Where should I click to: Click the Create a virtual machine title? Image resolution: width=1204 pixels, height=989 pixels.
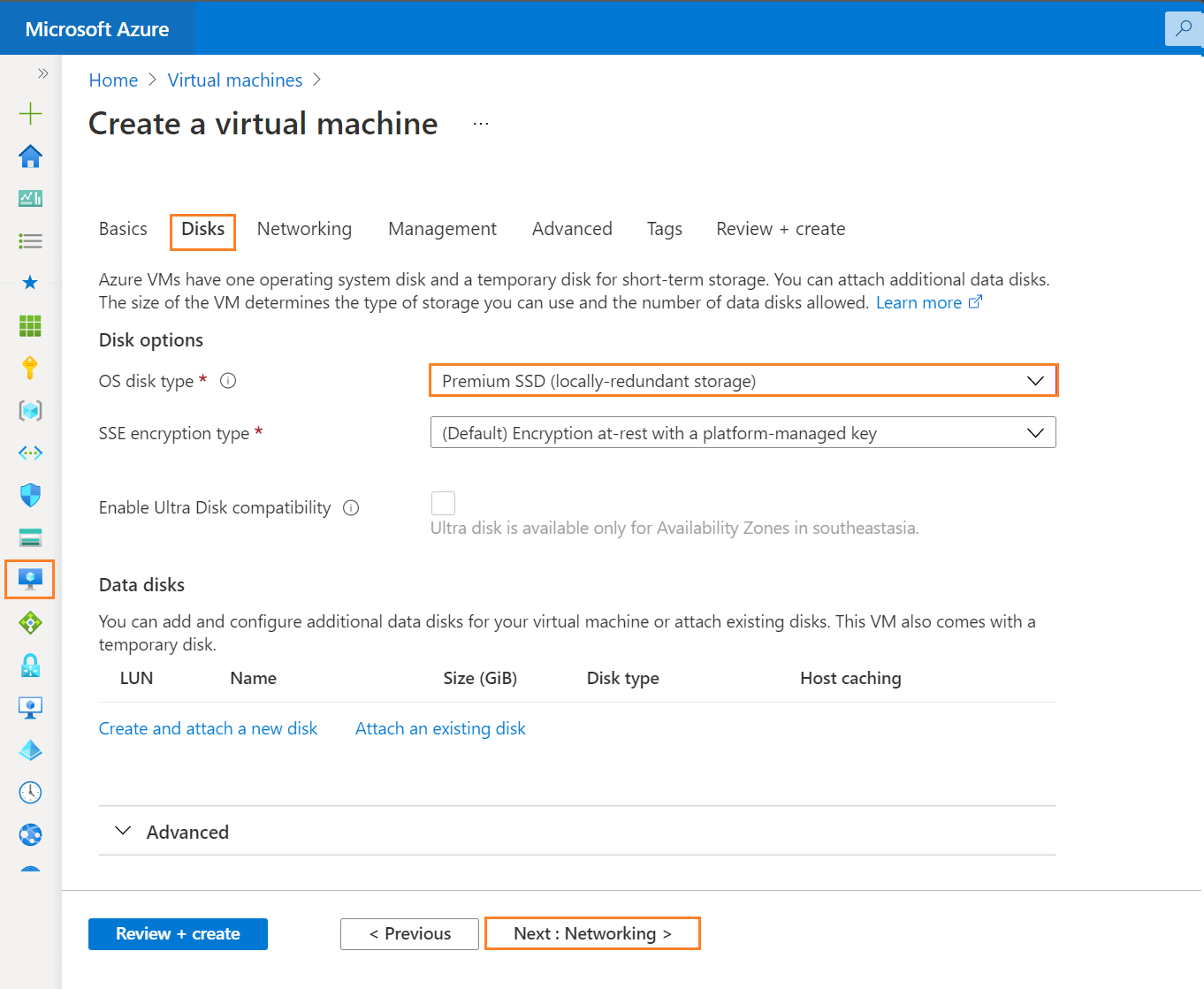263,124
